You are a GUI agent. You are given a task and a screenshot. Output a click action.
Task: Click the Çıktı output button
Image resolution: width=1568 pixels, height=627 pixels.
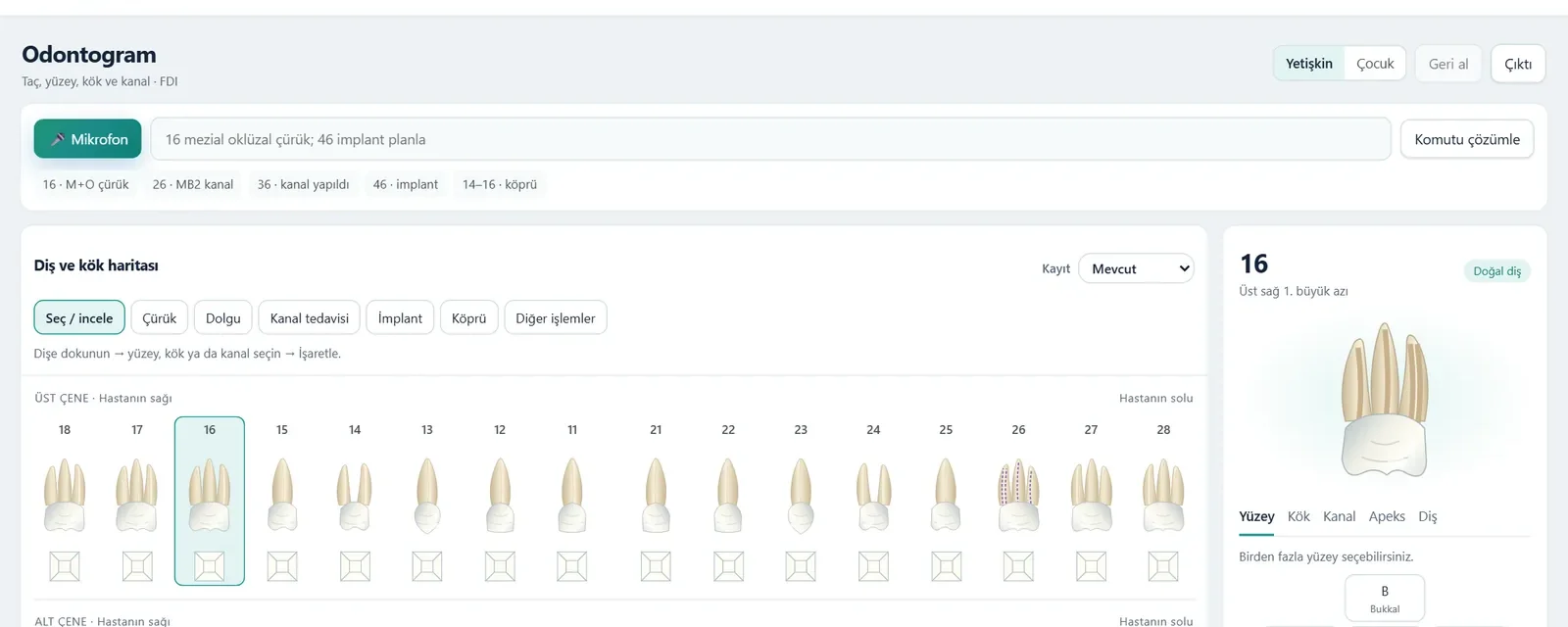tap(1518, 64)
